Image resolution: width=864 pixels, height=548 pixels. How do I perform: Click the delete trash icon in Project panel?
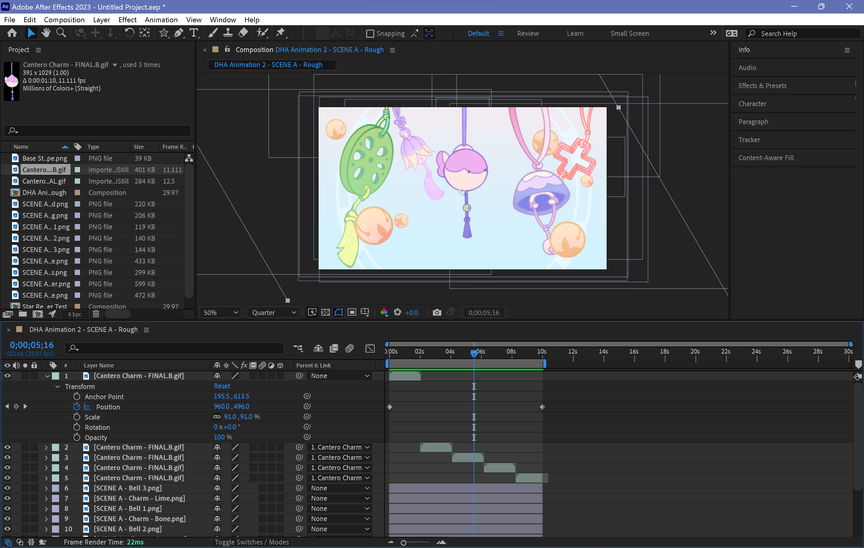pos(96,314)
